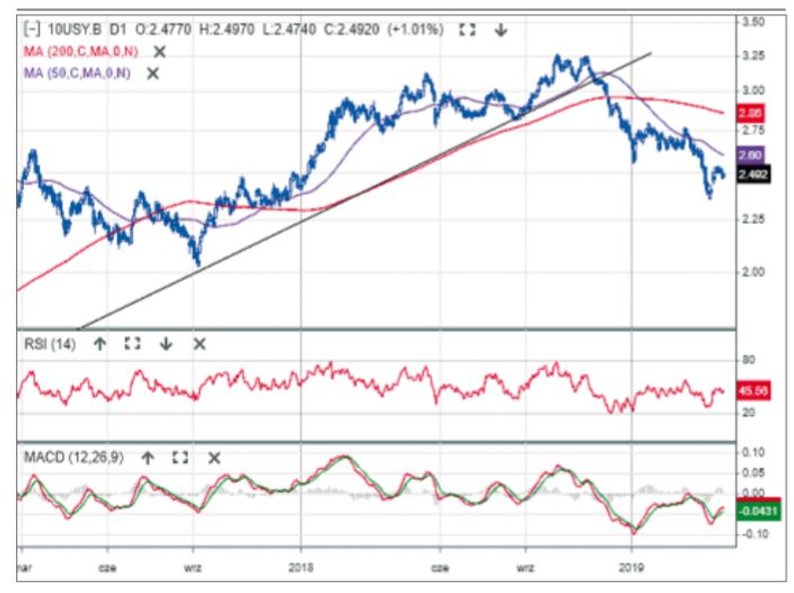Move the main price pane down
This screenshot has width=794, height=593.
coord(501,30)
